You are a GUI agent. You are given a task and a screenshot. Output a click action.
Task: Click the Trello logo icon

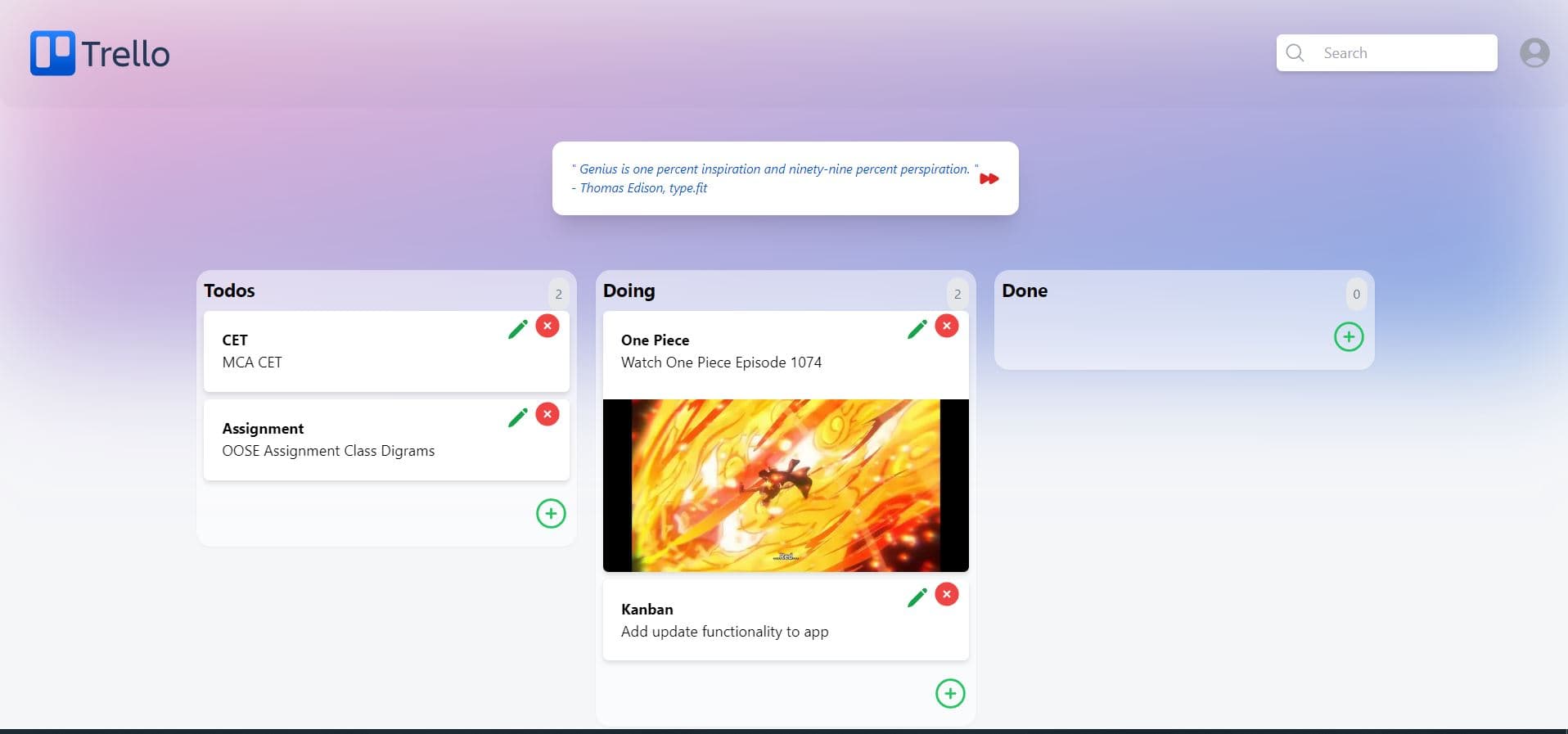[52, 53]
